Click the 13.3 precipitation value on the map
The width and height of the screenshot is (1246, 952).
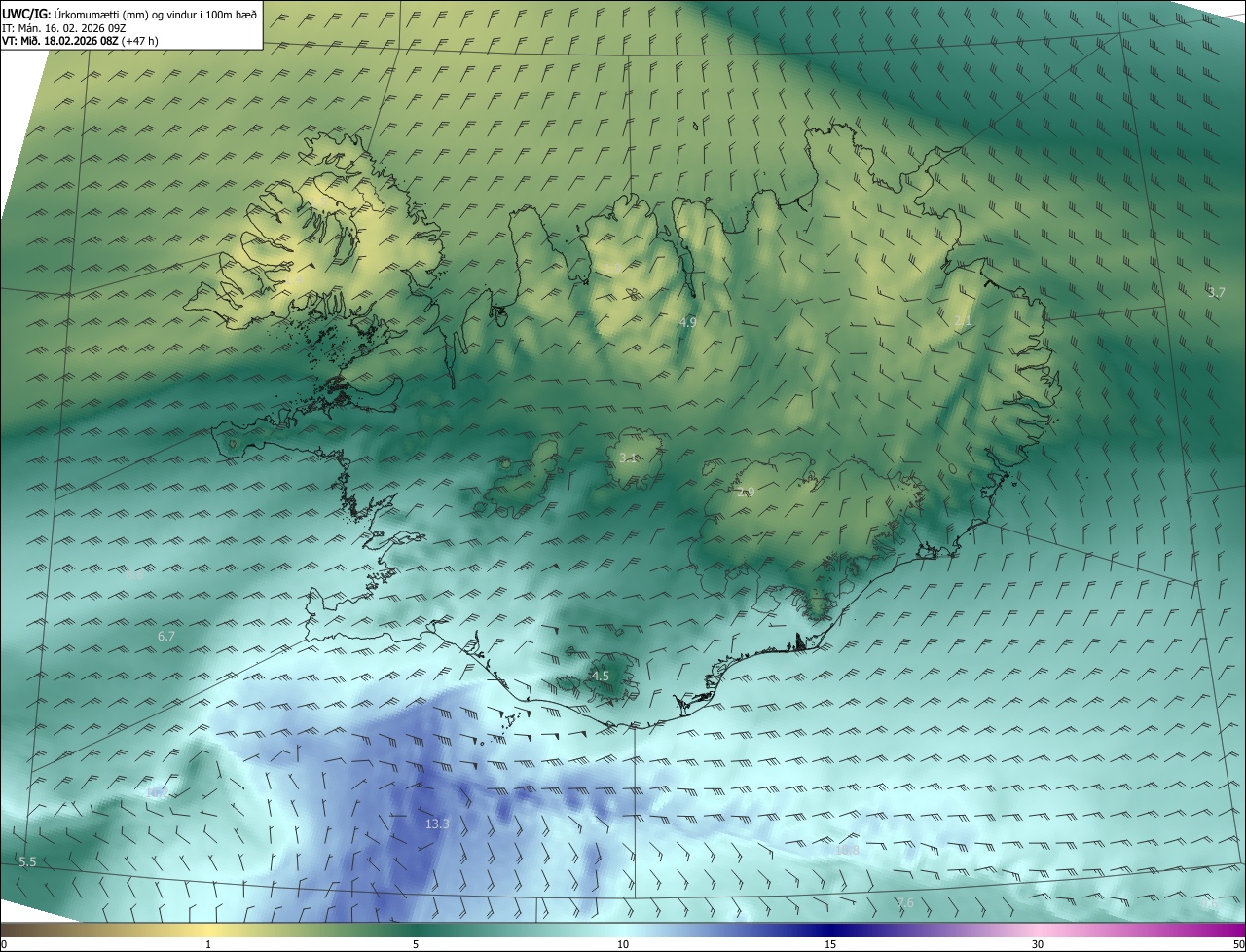click(438, 824)
